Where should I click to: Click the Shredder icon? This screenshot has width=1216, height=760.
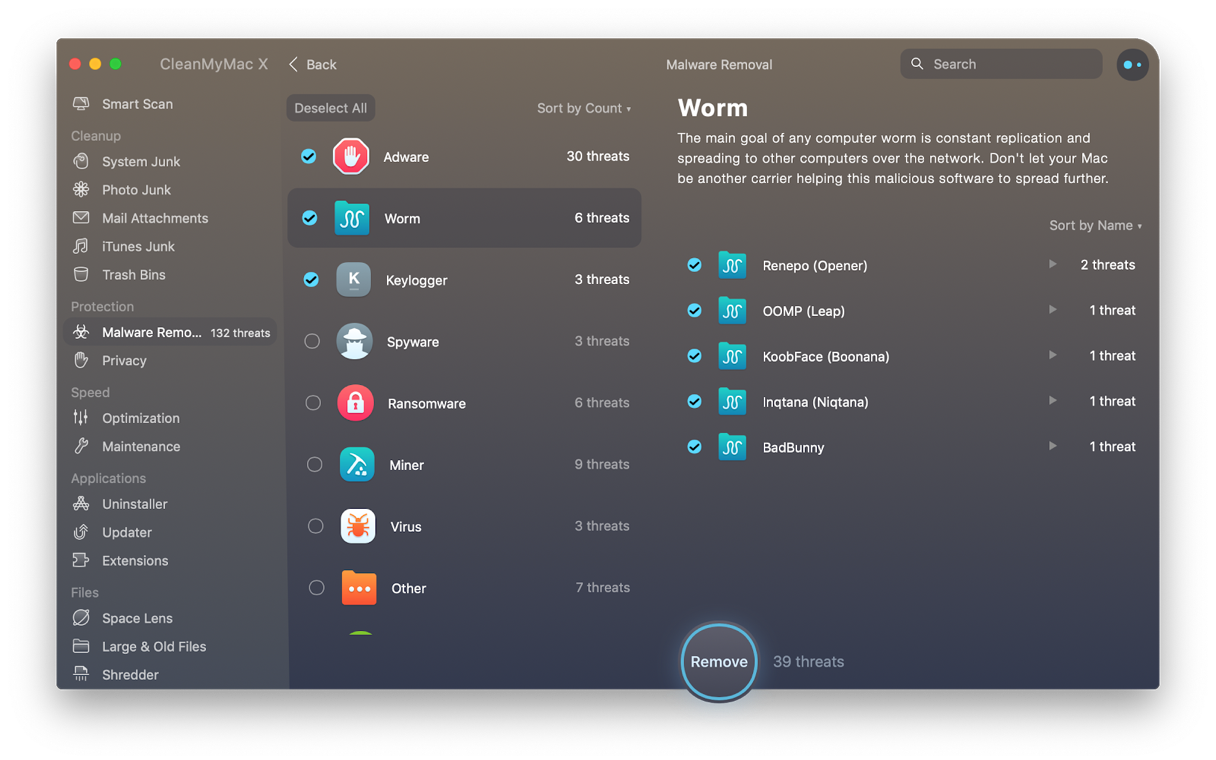81,674
